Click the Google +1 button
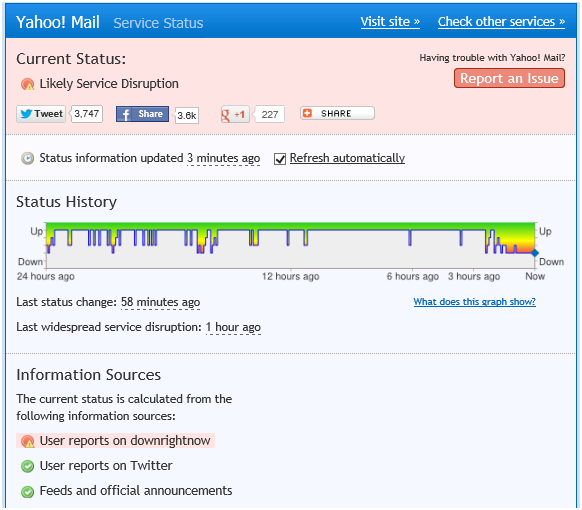 [x=235, y=114]
